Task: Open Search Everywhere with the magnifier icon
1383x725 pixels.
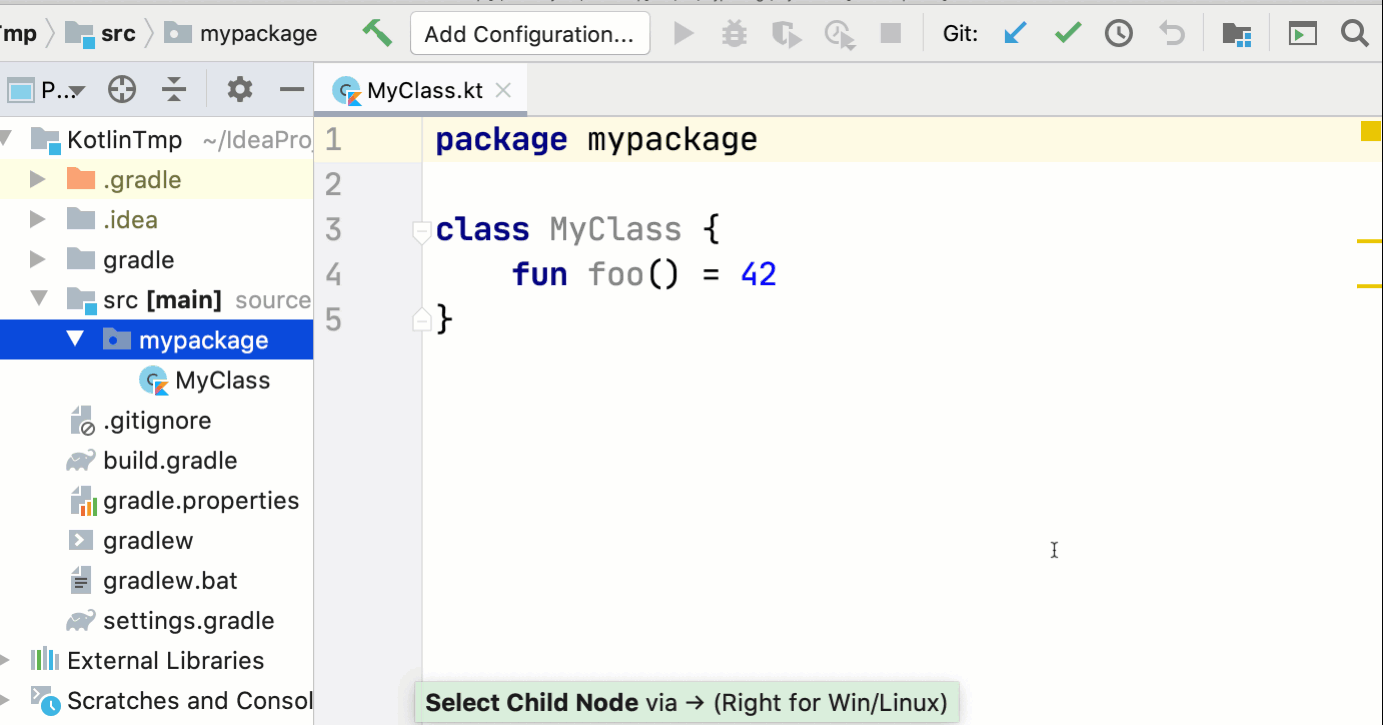Action: point(1355,33)
